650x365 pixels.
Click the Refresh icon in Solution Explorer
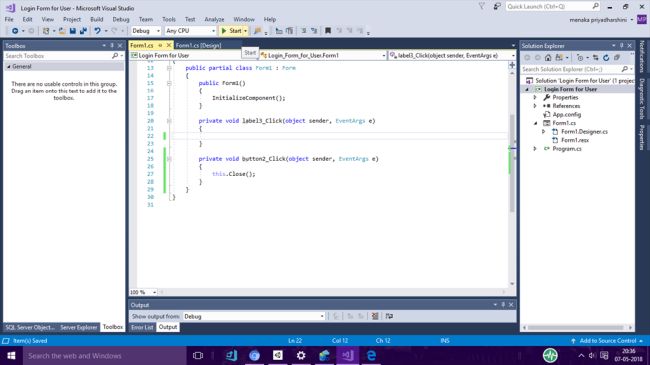[606, 58]
